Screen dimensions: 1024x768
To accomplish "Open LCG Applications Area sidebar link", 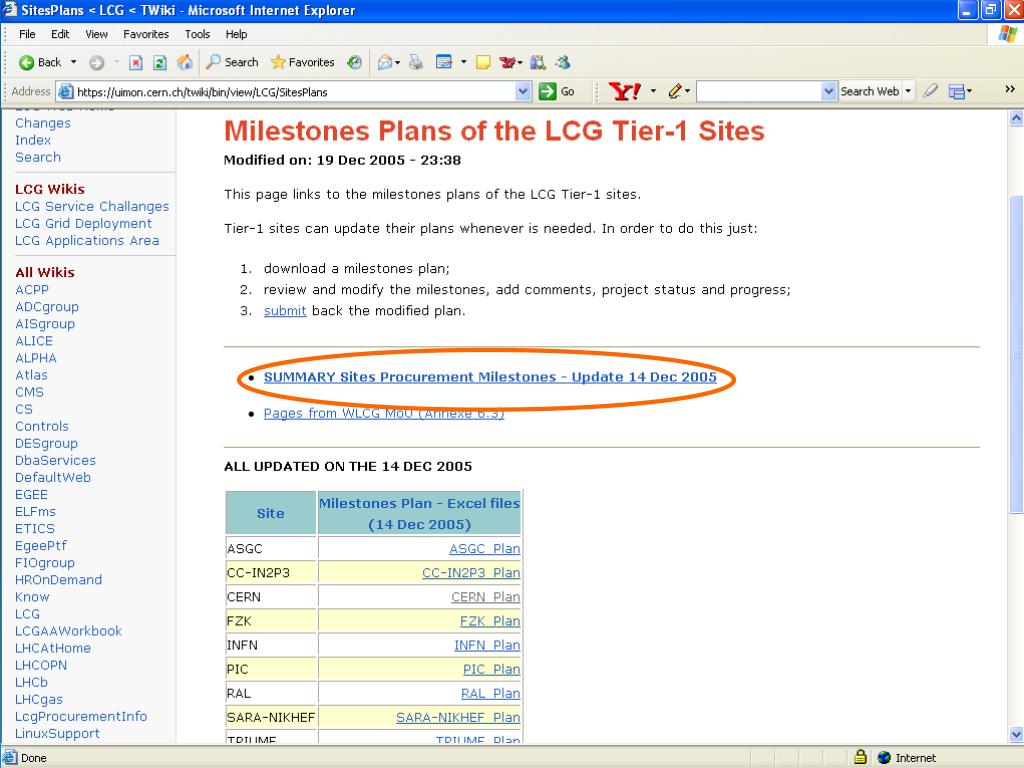I will click(87, 240).
